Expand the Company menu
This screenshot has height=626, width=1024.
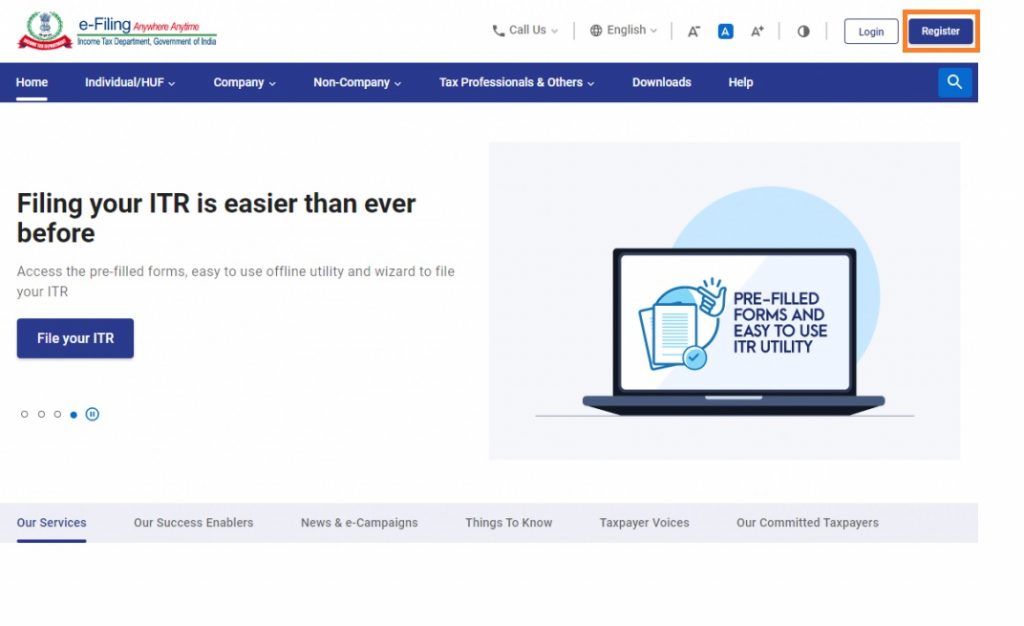tap(244, 83)
